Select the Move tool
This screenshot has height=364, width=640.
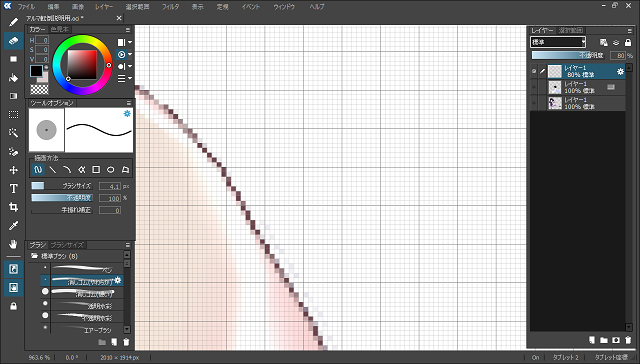click(13, 170)
